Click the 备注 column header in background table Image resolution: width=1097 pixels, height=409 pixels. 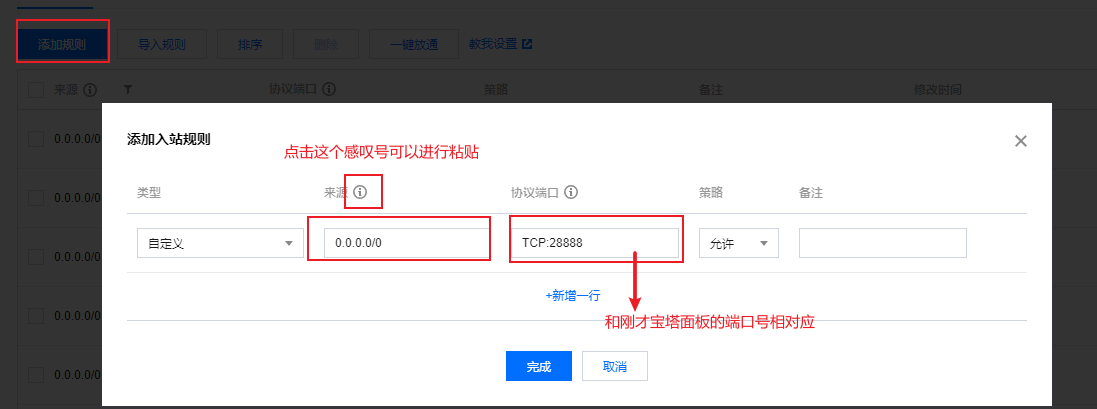point(711,90)
